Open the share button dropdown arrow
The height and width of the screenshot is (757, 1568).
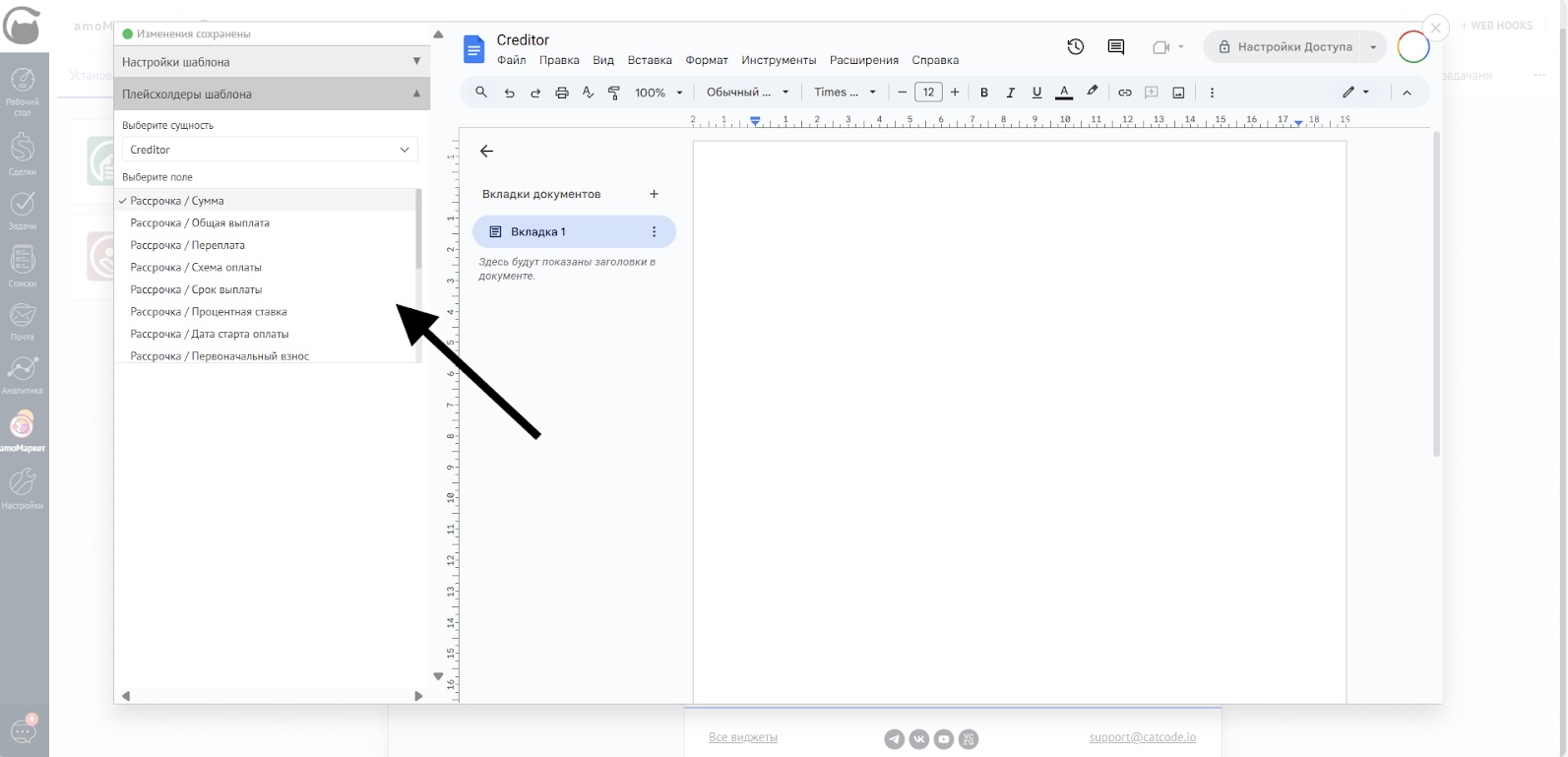click(x=1374, y=46)
